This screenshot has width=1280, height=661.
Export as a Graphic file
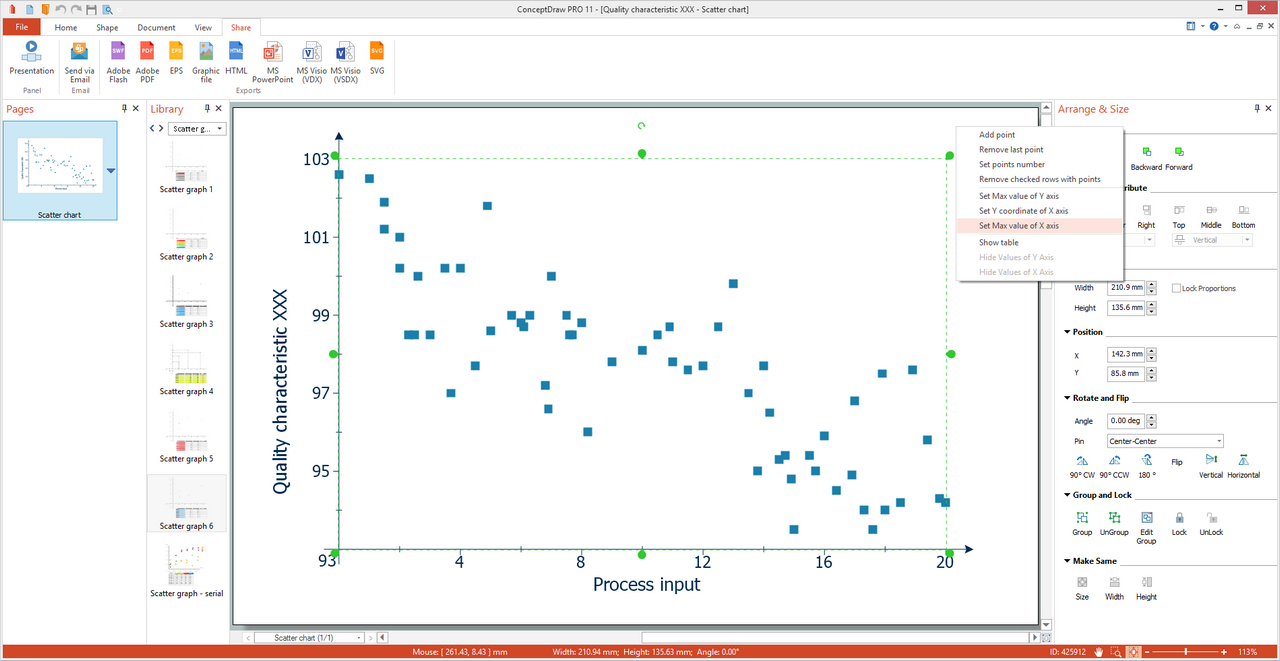coord(206,60)
